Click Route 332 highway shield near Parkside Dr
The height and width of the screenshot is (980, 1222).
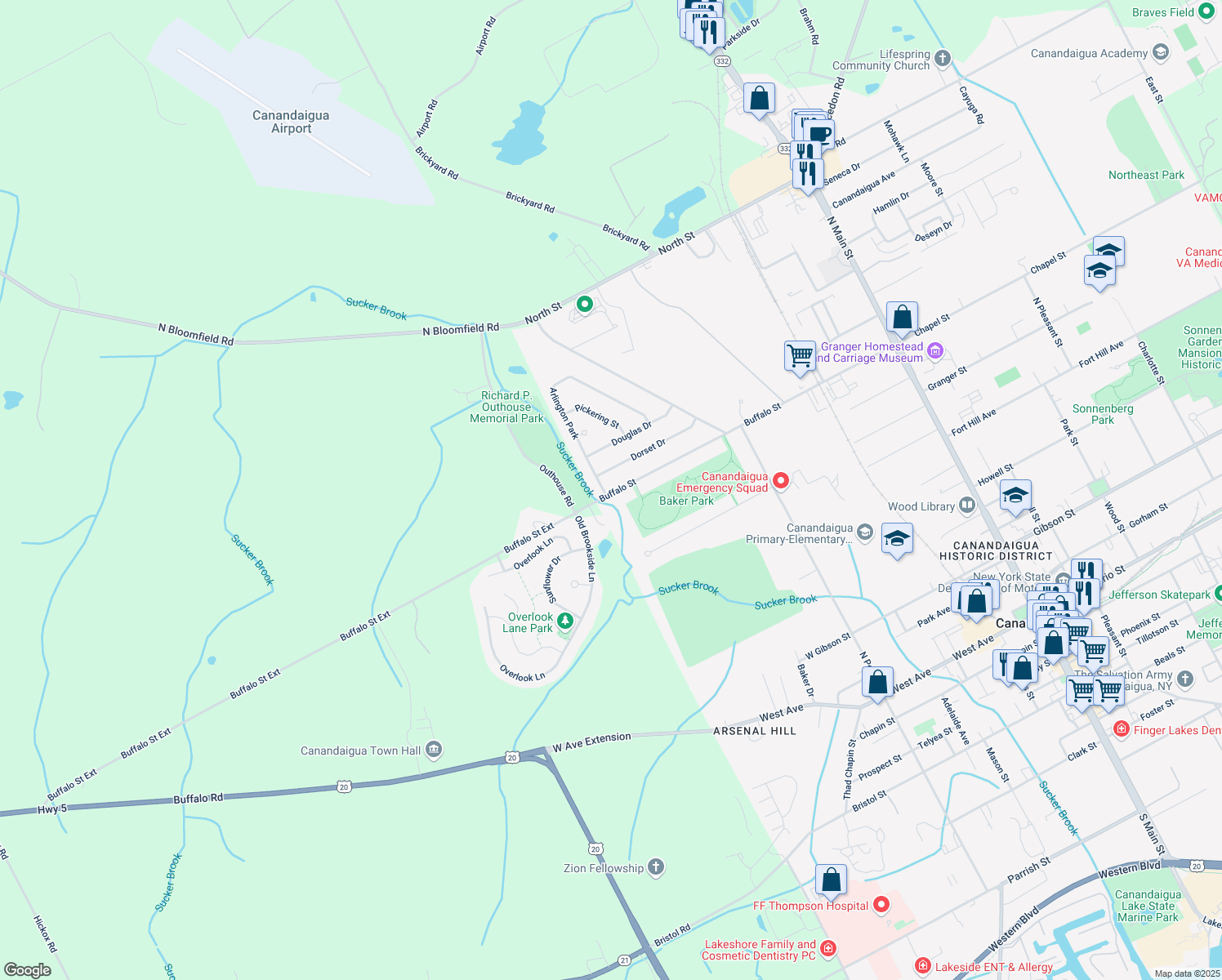click(x=721, y=61)
